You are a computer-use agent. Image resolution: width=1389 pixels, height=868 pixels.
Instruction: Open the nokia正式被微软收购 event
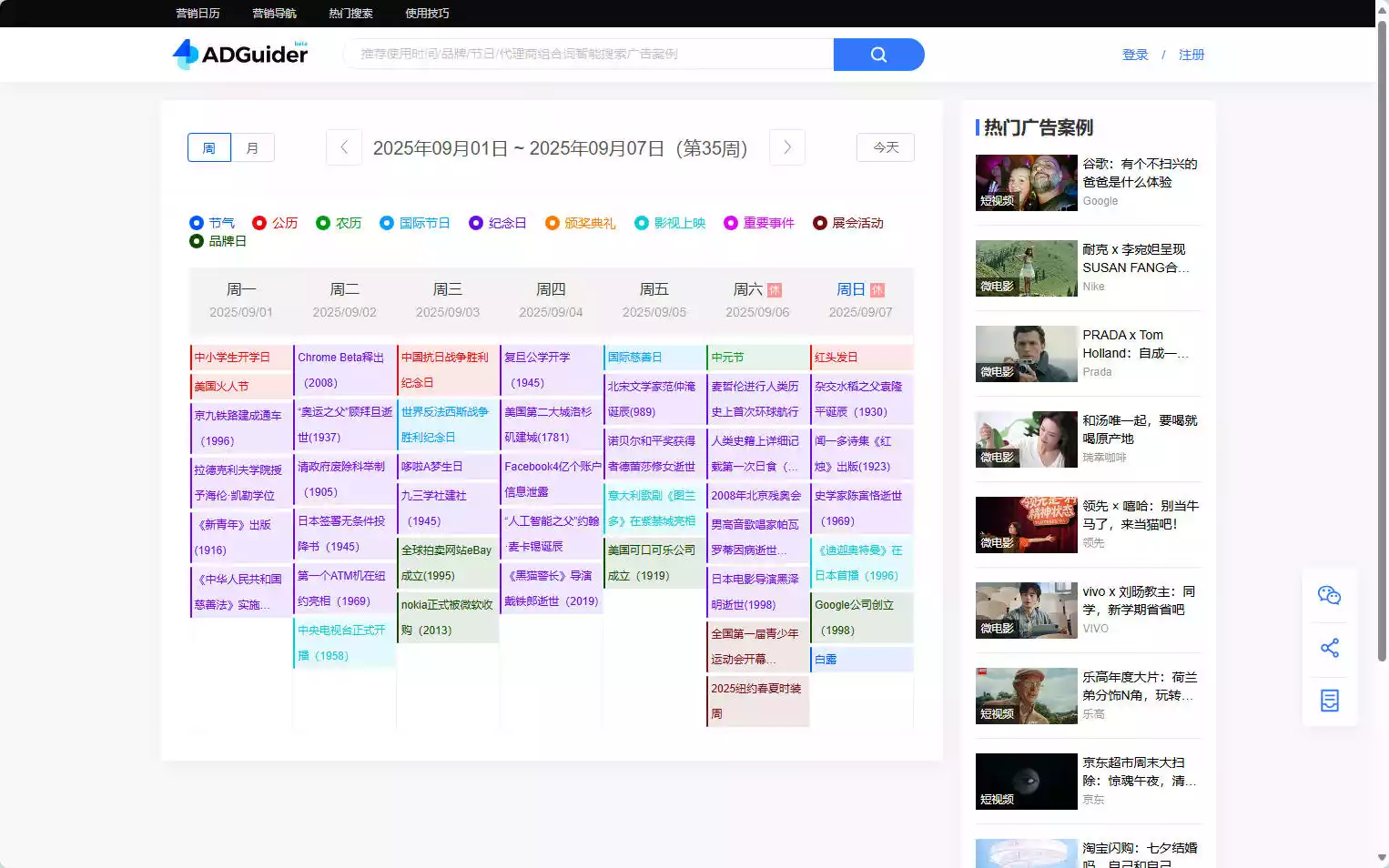[x=448, y=618]
